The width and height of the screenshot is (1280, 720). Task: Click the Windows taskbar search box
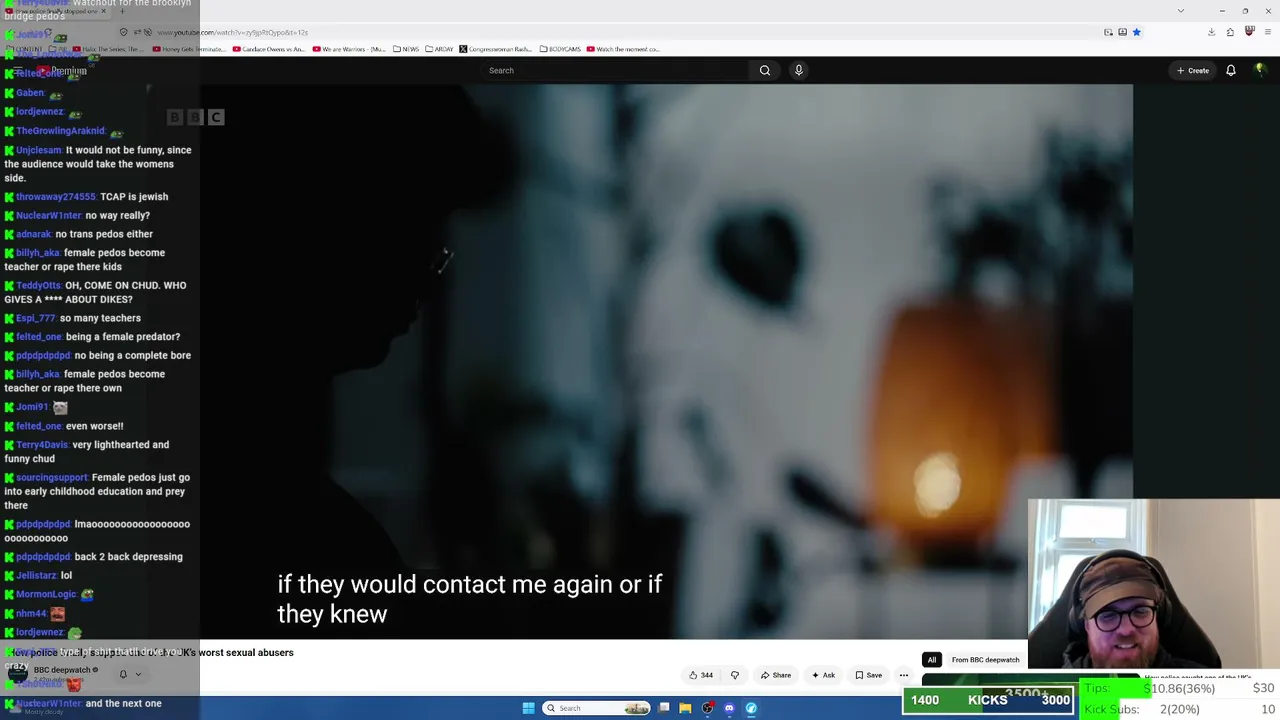[x=596, y=708]
